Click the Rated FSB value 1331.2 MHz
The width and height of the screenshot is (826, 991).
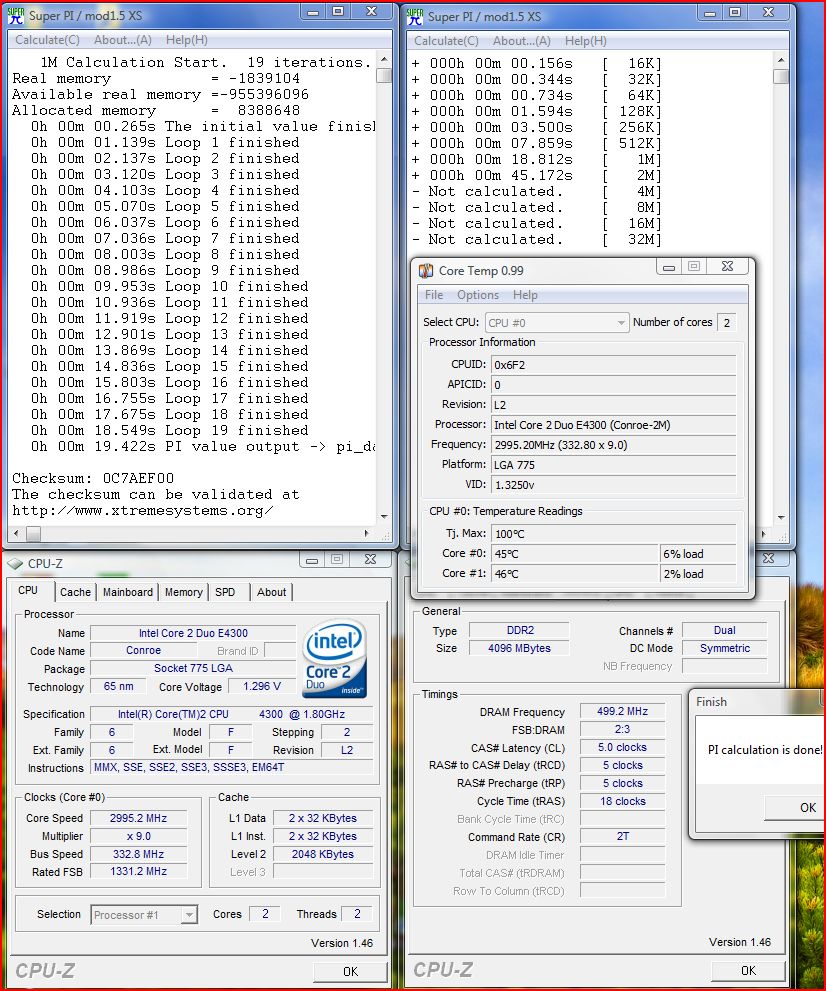coord(138,871)
